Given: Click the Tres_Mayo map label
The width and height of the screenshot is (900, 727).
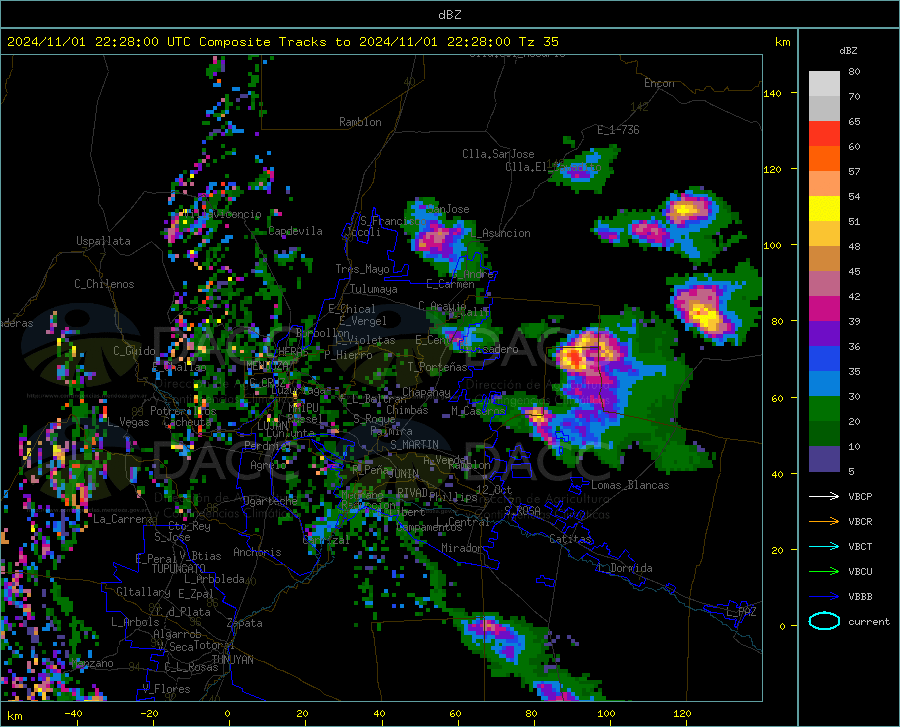Looking at the screenshot, I should pos(362,269).
